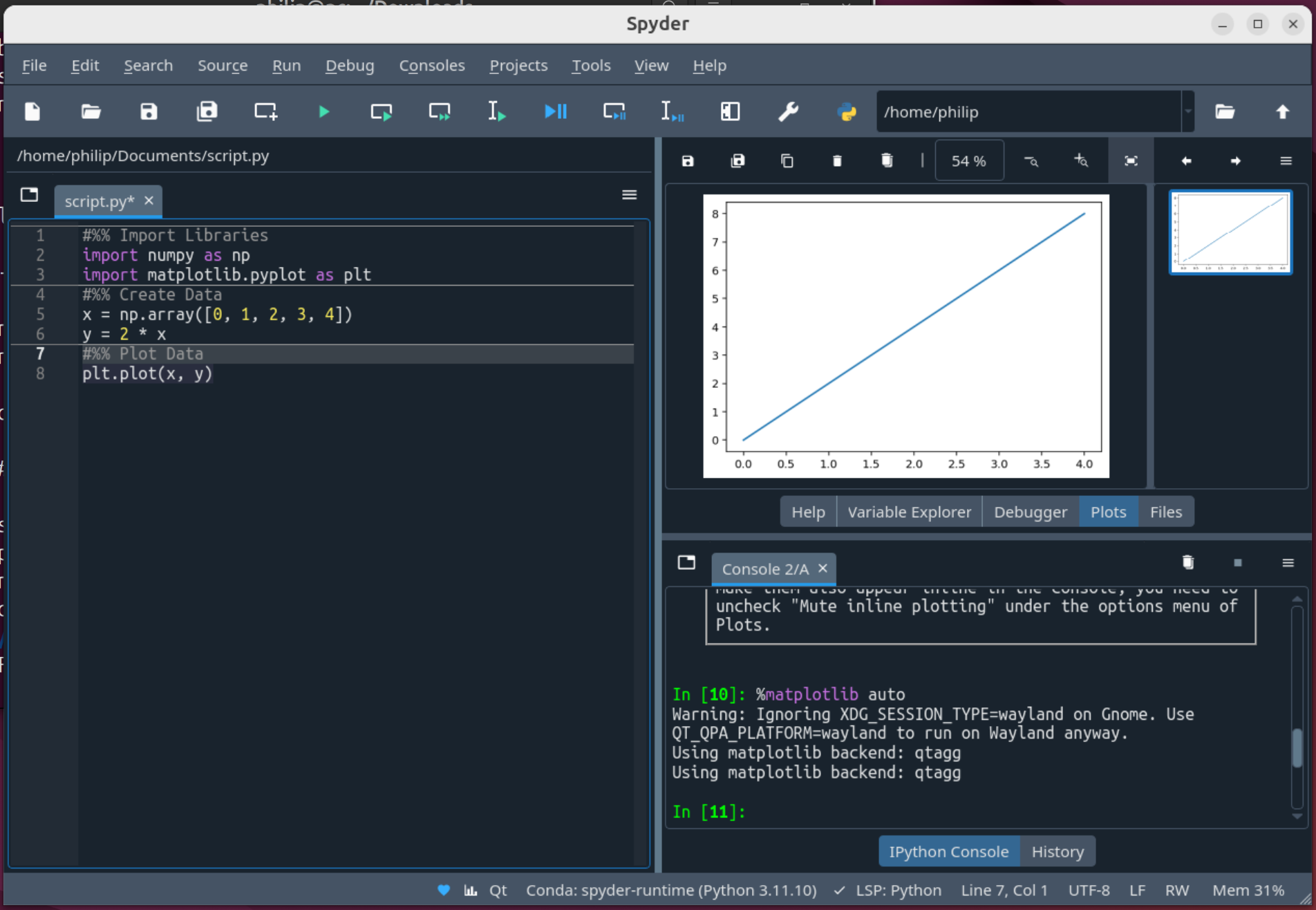Image resolution: width=1316 pixels, height=910 pixels.
Task: Run current cell and advance to next
Action: (440, 111)
